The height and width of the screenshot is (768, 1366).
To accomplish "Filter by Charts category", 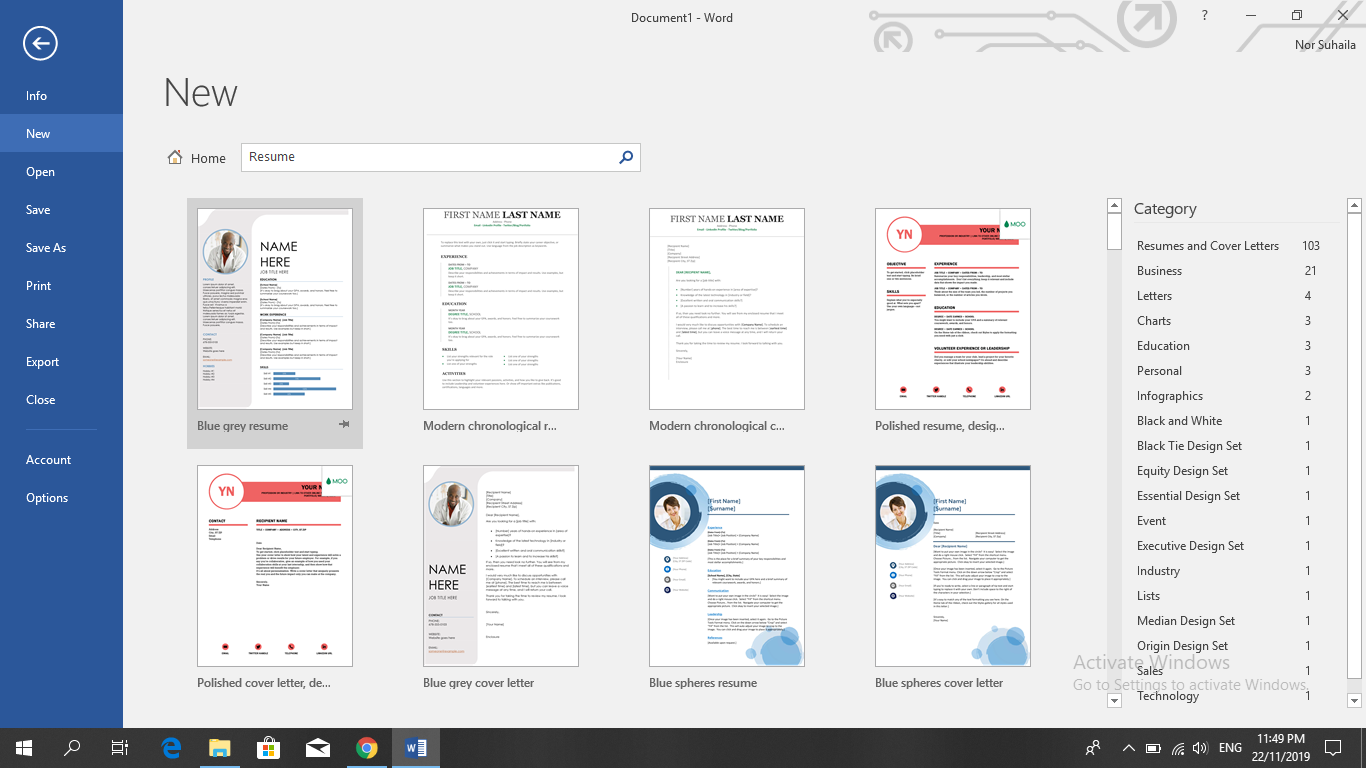I will coord(1231,321).
